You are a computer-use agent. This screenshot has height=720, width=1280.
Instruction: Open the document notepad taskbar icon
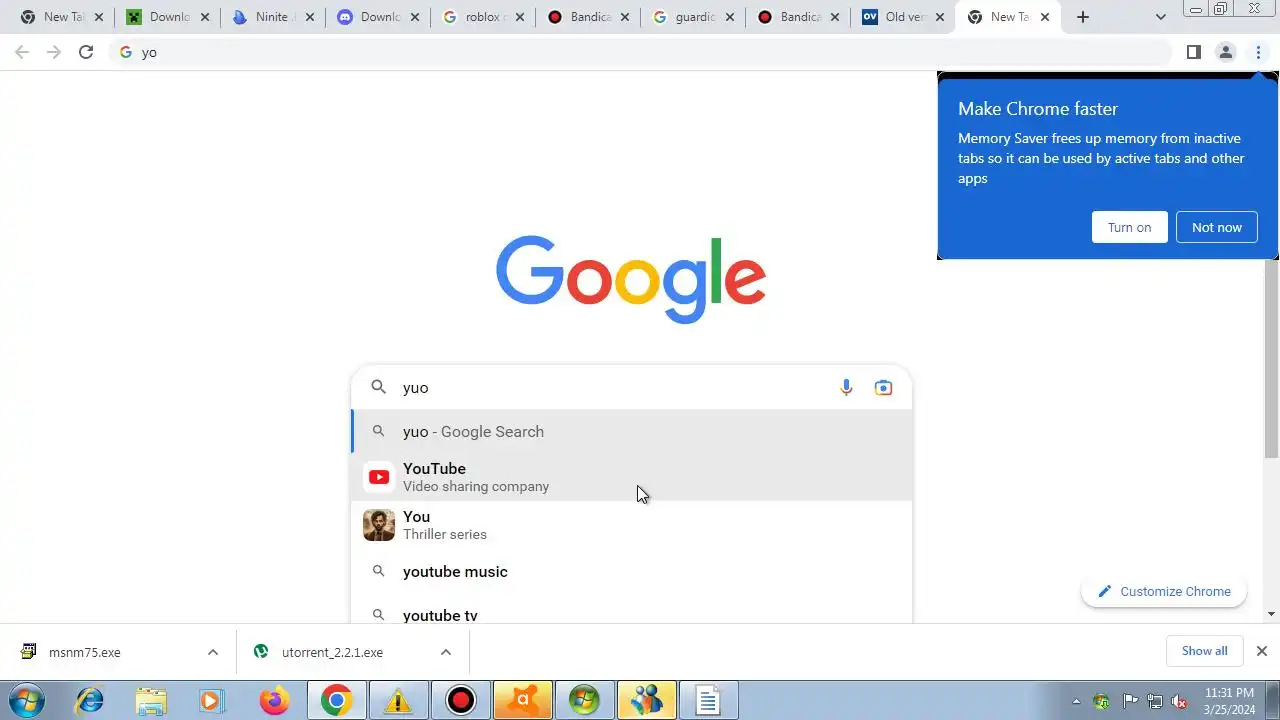tap(708, 701)
